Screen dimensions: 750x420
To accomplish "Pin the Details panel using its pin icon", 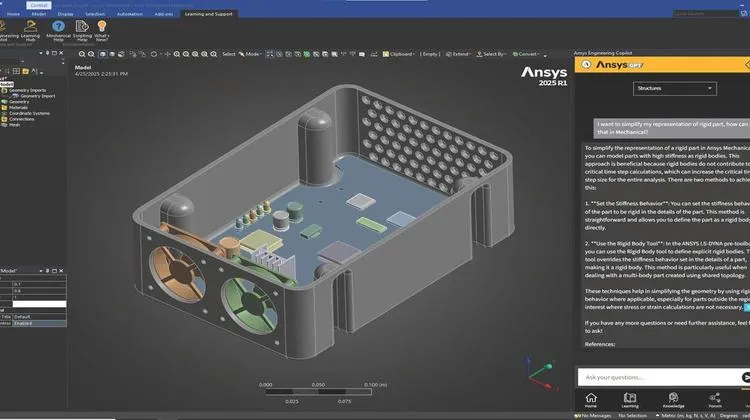I will tap(47, 271).
